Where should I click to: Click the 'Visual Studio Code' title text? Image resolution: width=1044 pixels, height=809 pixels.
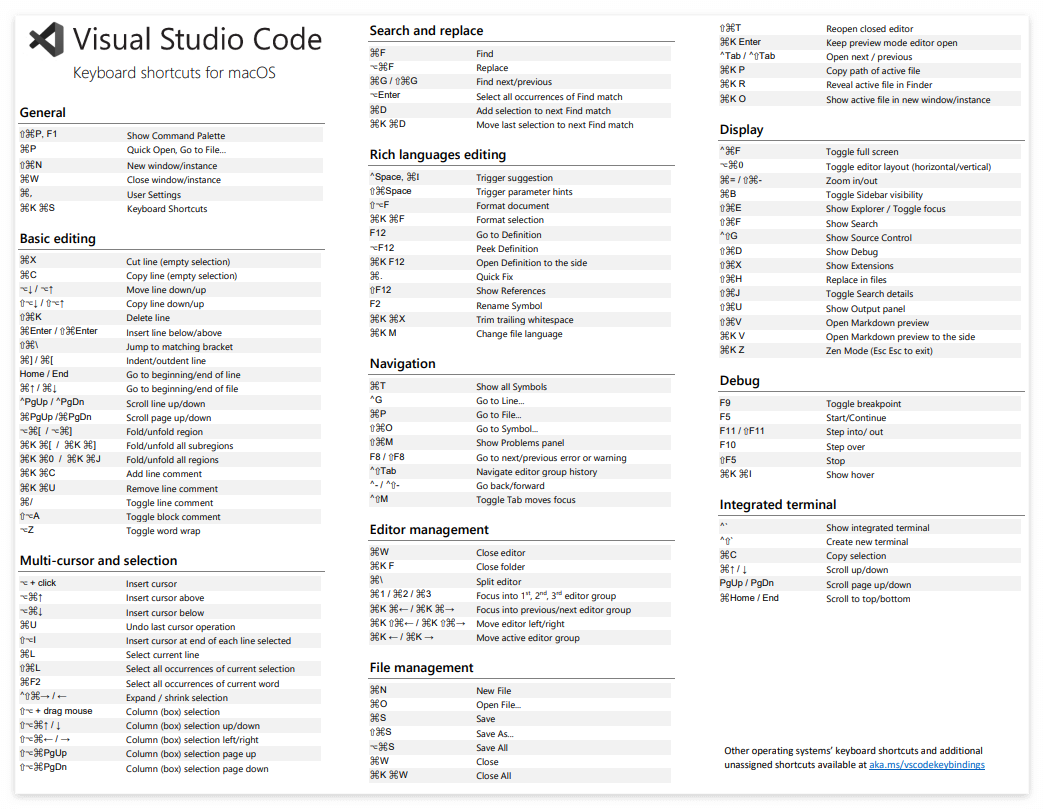coord(197,39)
